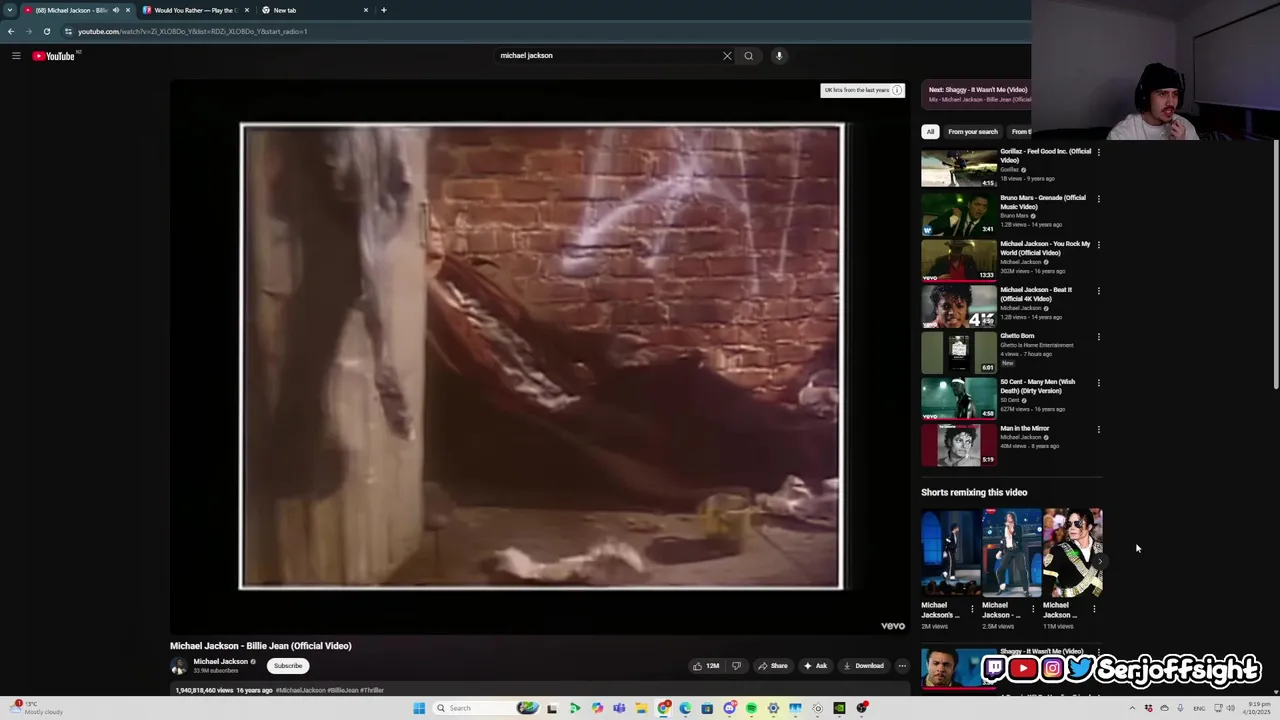This screenshot has width=1280, height=720.
Task: Open weather widget on taskbar
Action: 35,708
